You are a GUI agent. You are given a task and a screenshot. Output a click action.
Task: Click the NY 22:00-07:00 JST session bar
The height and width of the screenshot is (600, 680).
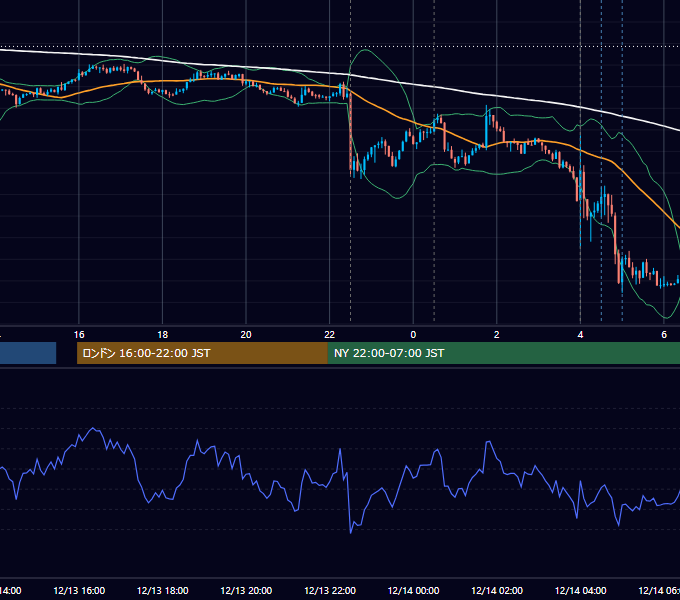coord(503,353)
